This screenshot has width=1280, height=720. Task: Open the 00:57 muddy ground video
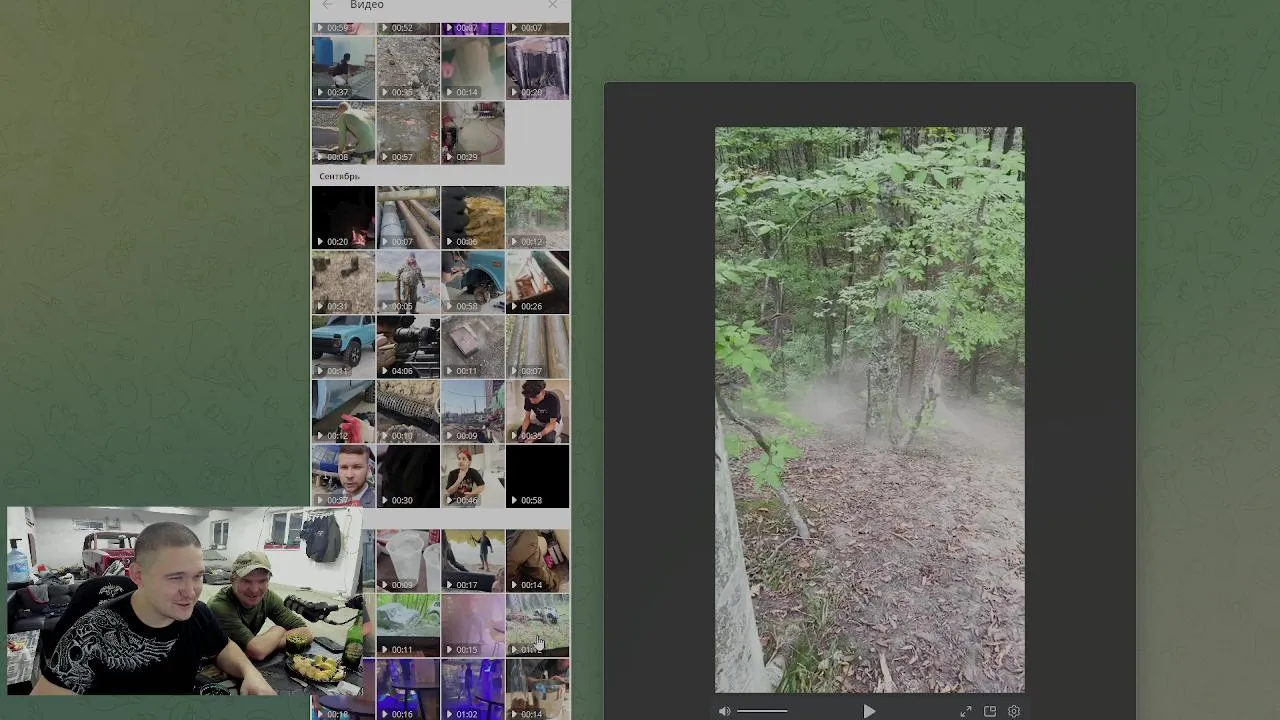point(408,133)
